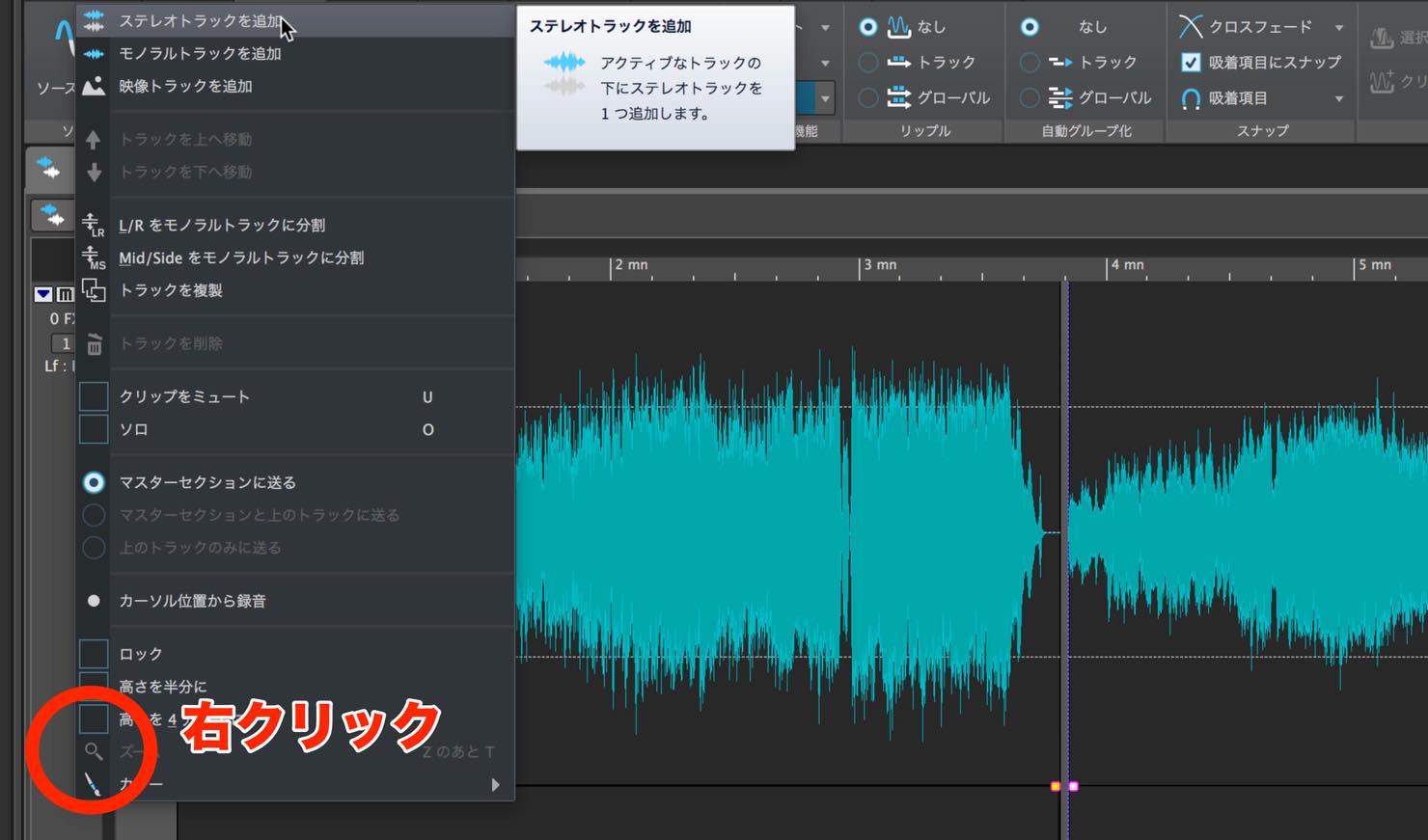Select ripple なし radio button
Screen dimensions: 1428x840
868,27
